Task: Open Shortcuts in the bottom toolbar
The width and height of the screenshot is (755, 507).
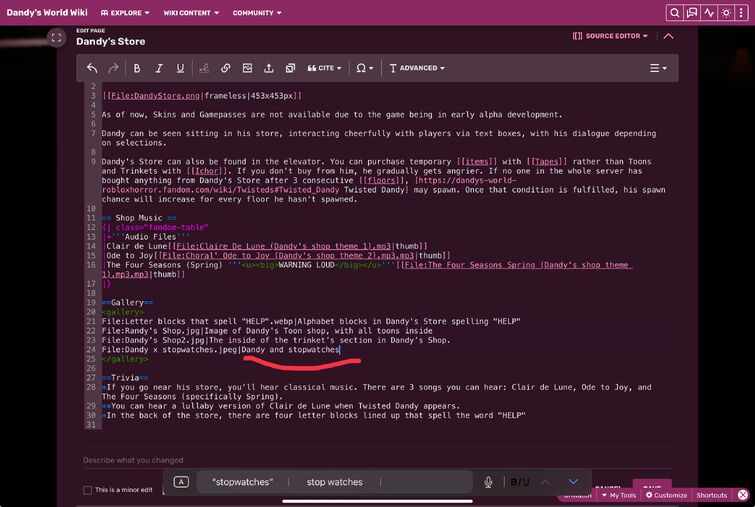Action: [712, 495]
